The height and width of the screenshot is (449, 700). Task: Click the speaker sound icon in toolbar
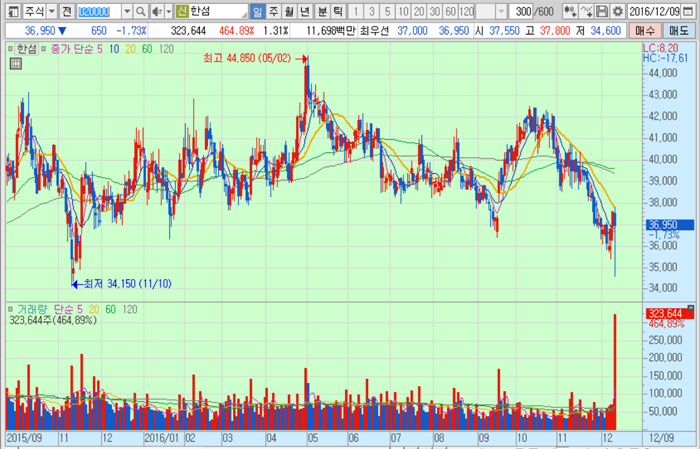pos(156,10)
